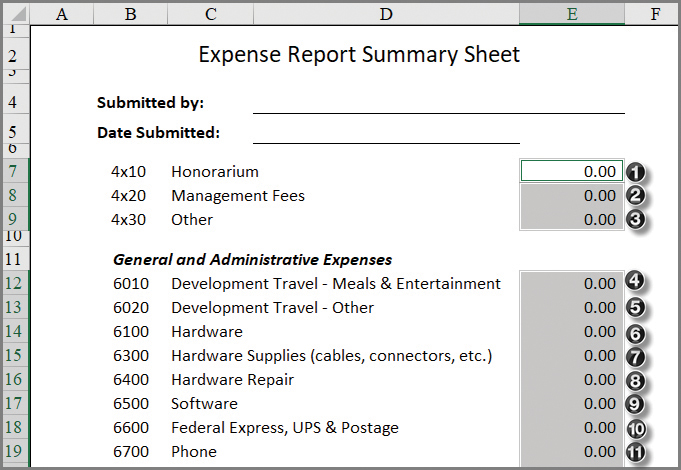Select column D header
This screenshot has width=681, height=470.
[x=386, y=13]
